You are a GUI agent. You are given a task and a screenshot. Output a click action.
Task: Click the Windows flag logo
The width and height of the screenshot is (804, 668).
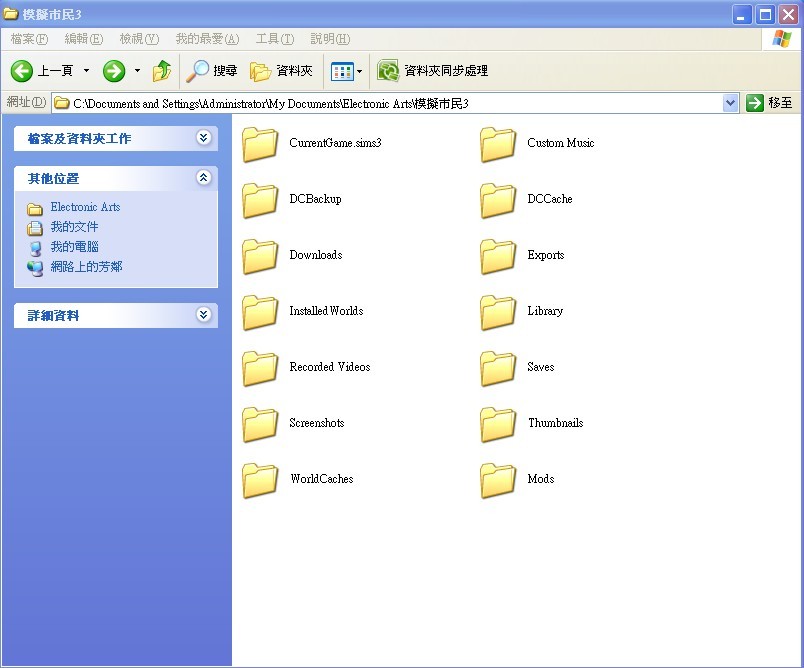(781, 39)
